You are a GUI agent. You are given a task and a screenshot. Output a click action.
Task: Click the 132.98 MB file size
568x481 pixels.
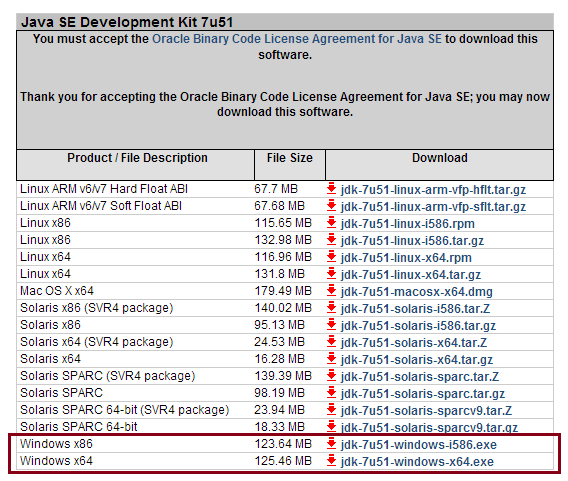(x=283, y=240)
